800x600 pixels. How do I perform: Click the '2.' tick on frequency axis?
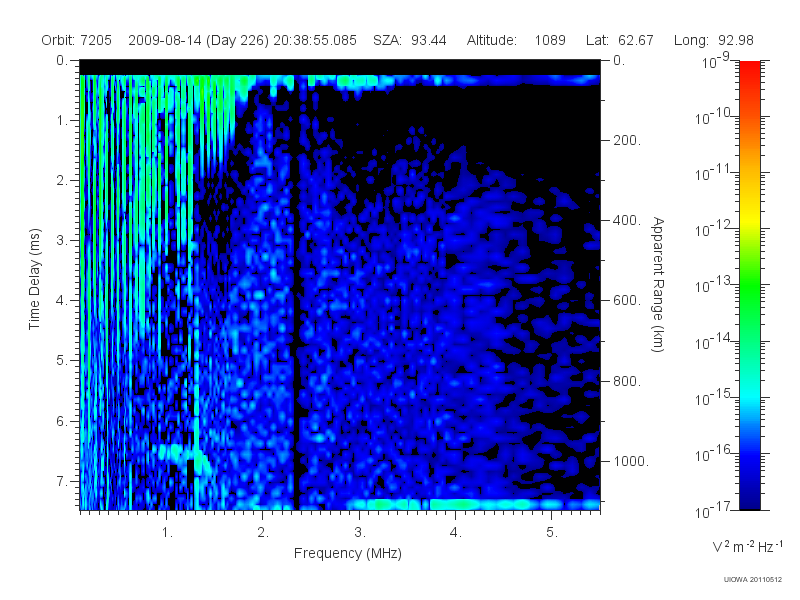coord(263,533)
